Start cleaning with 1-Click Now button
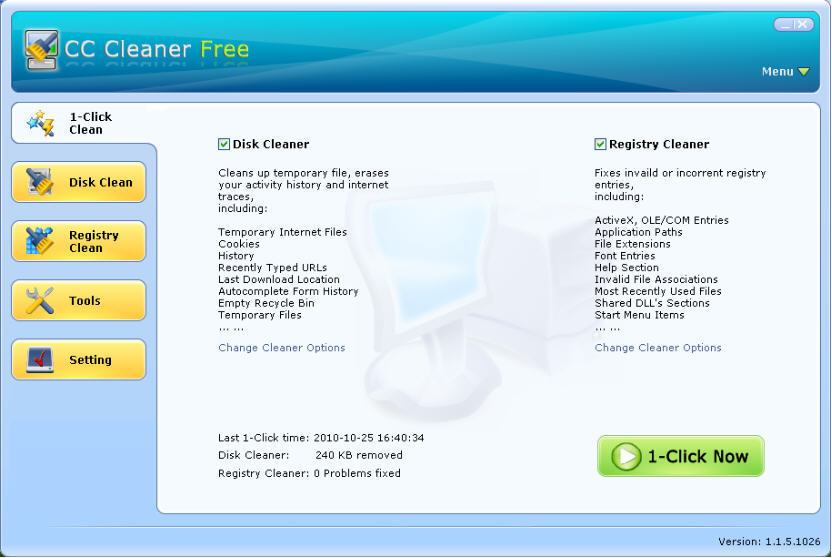This screenshot has width=832, height=558. tap(681, 456)
